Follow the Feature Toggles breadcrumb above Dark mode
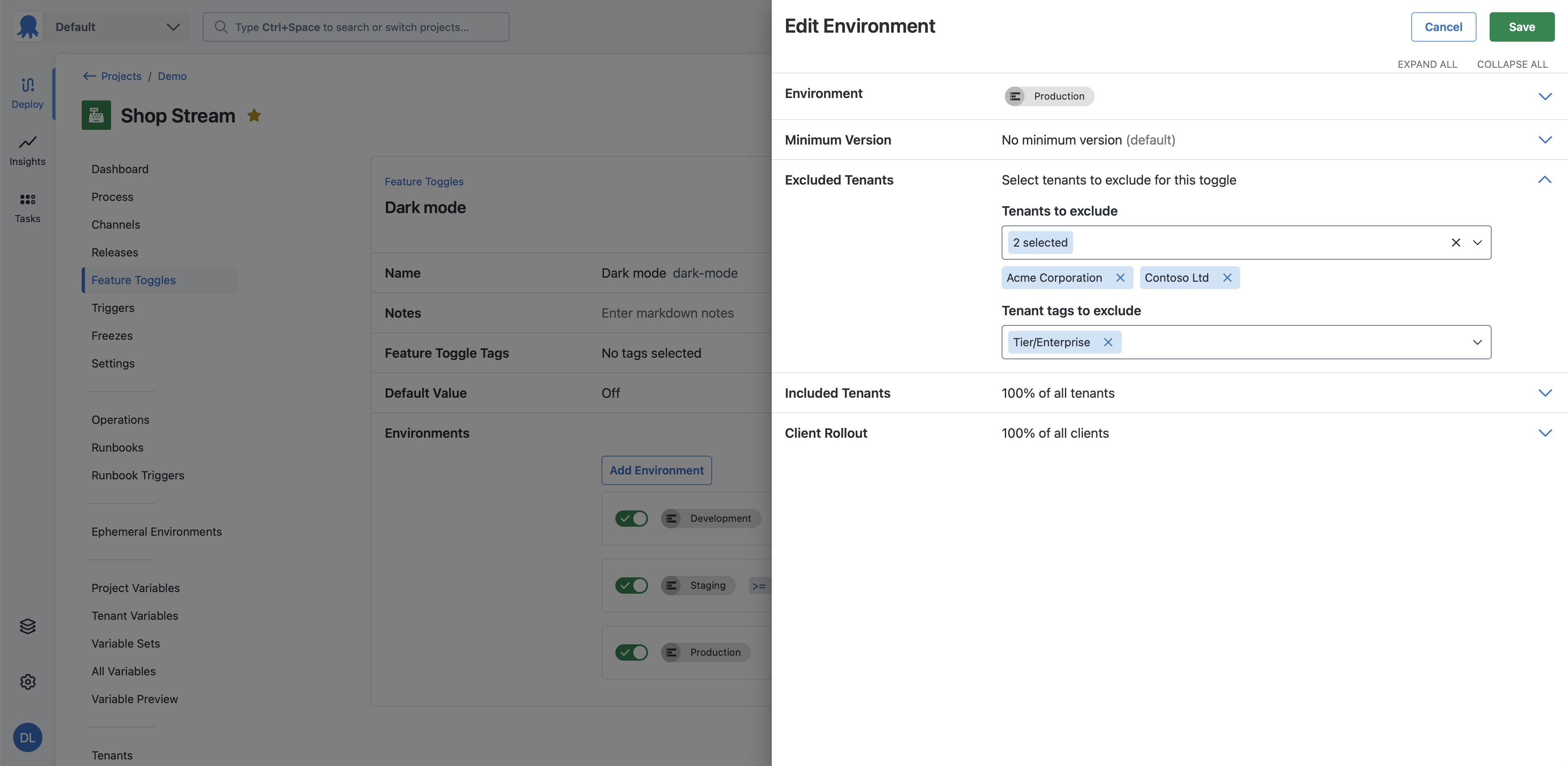This screenshot has width=1568, height=766. (x=424, y=181)
